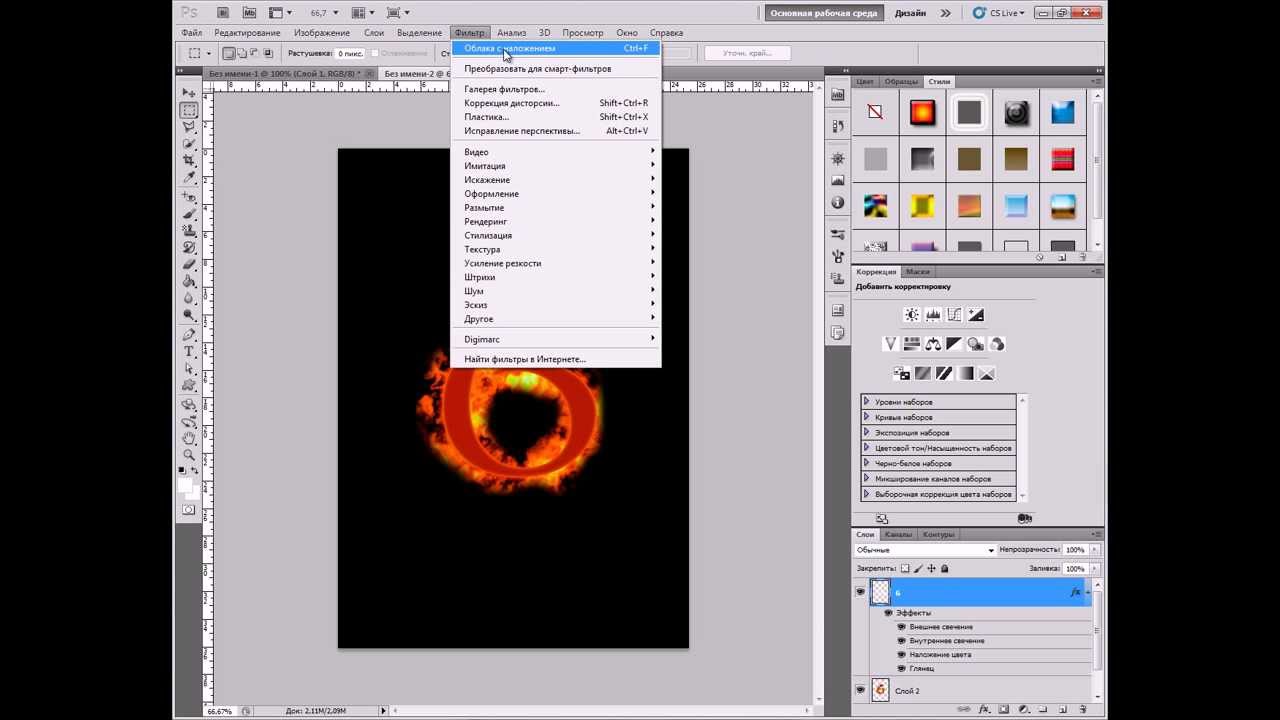Open CS Live button

(999, 13)
